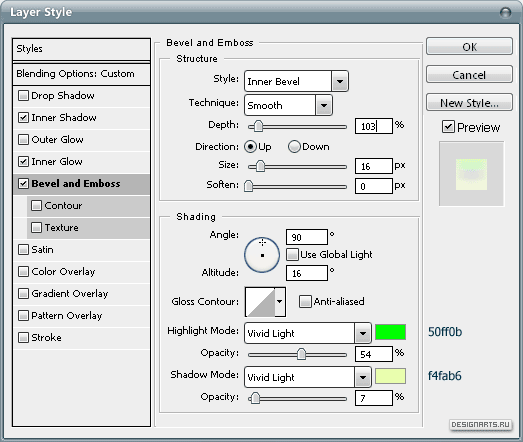Viewport: 523px width, 442px height.
Task: Tick the Color Overlay checkbox
Action: tap(23, 272)
